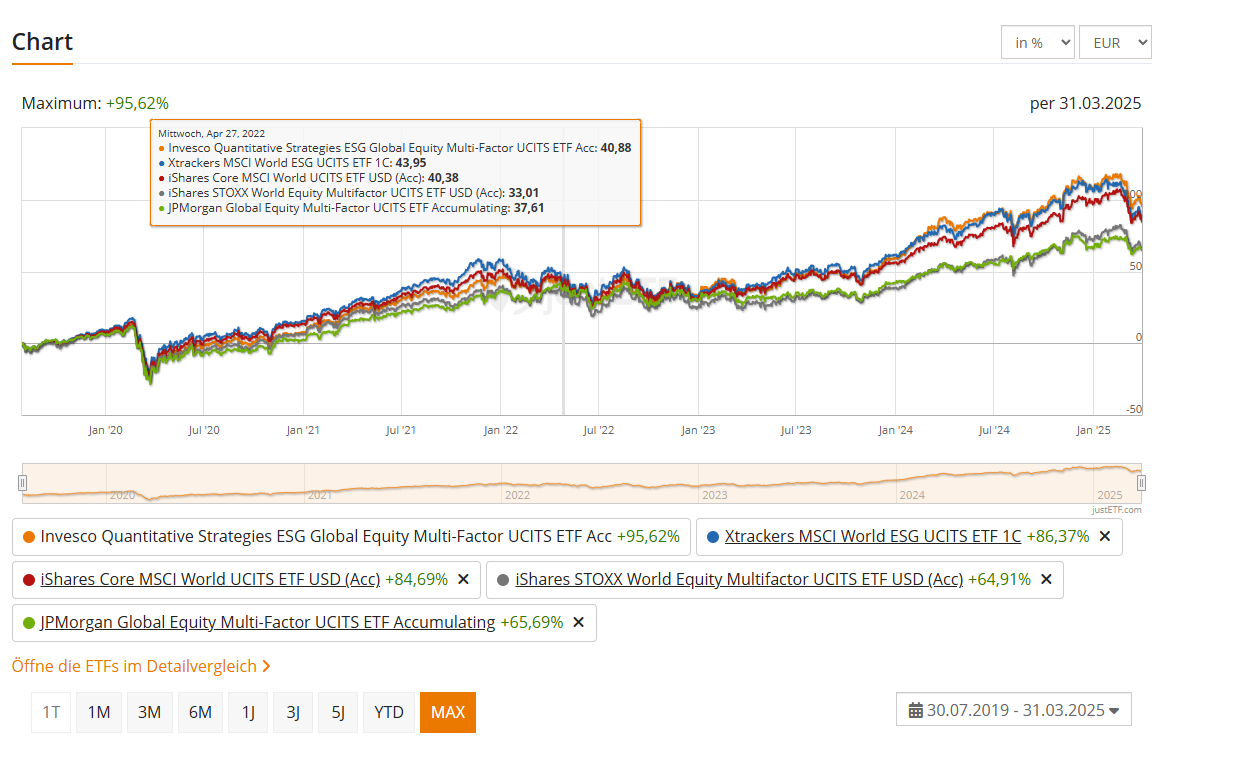Screen dimensions: 1257x775
Task: Select the 1M time range
Action: (98, 712)
